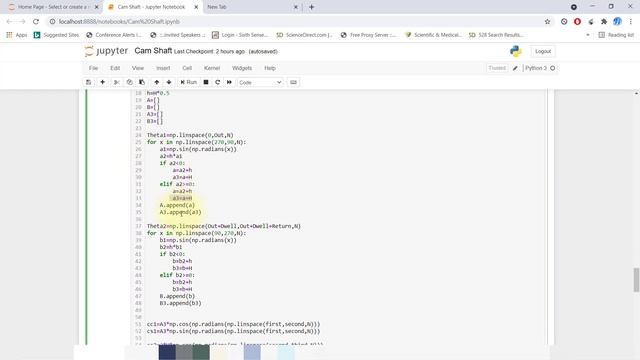Screen dimensions: 640x360
Task: Open Conference Alerts bookmark
Action: click(x=114, y=35)
